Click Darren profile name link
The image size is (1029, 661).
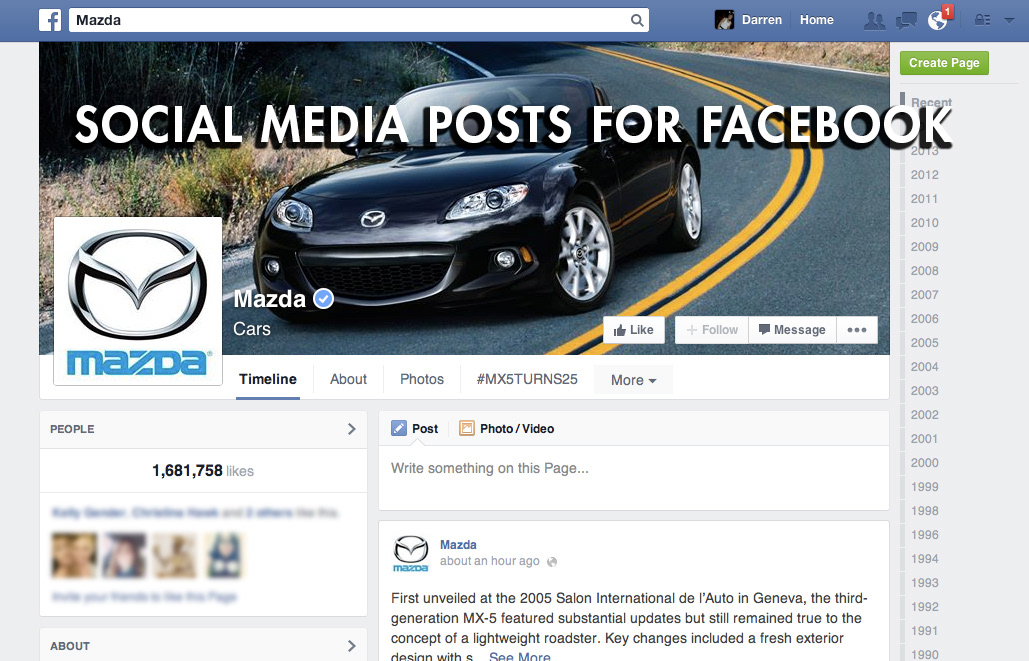(762, 20)
